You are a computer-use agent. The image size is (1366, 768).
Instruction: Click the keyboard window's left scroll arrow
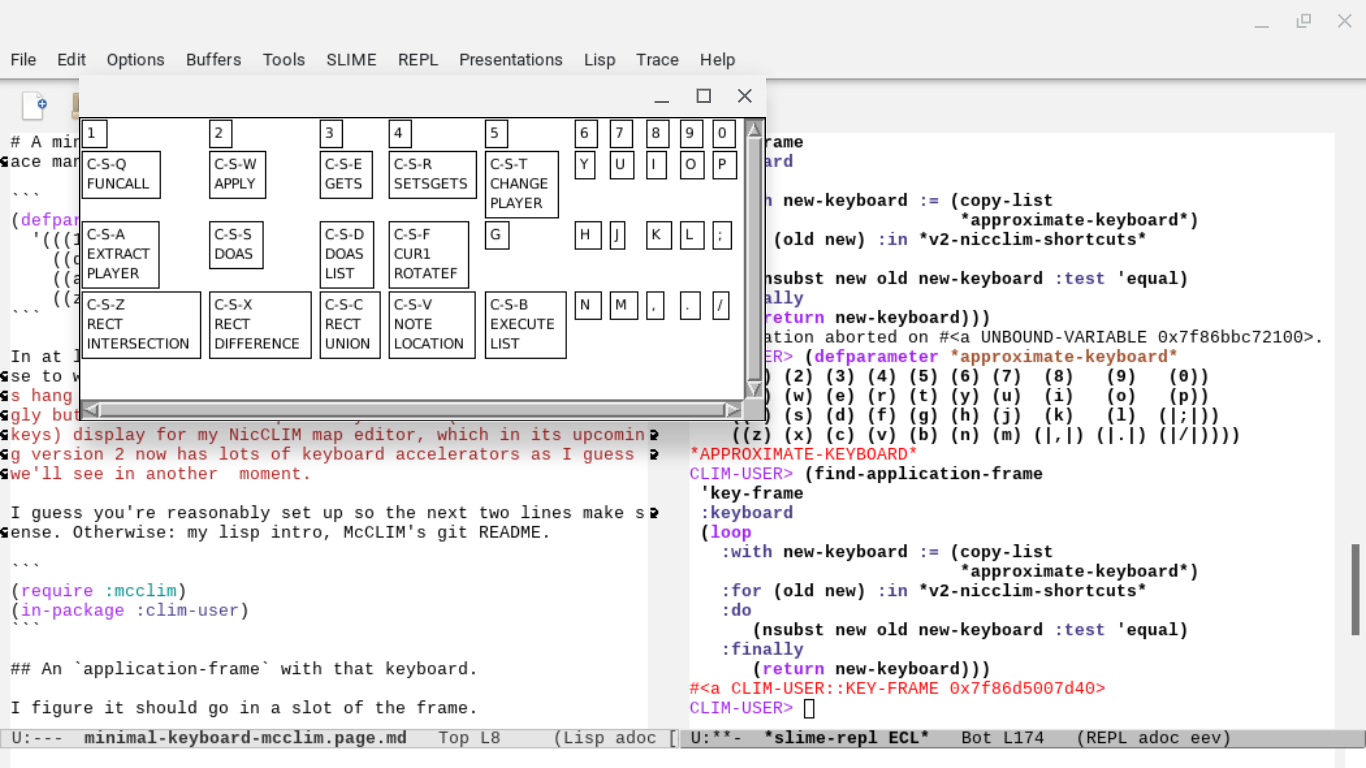click(90, 410)
